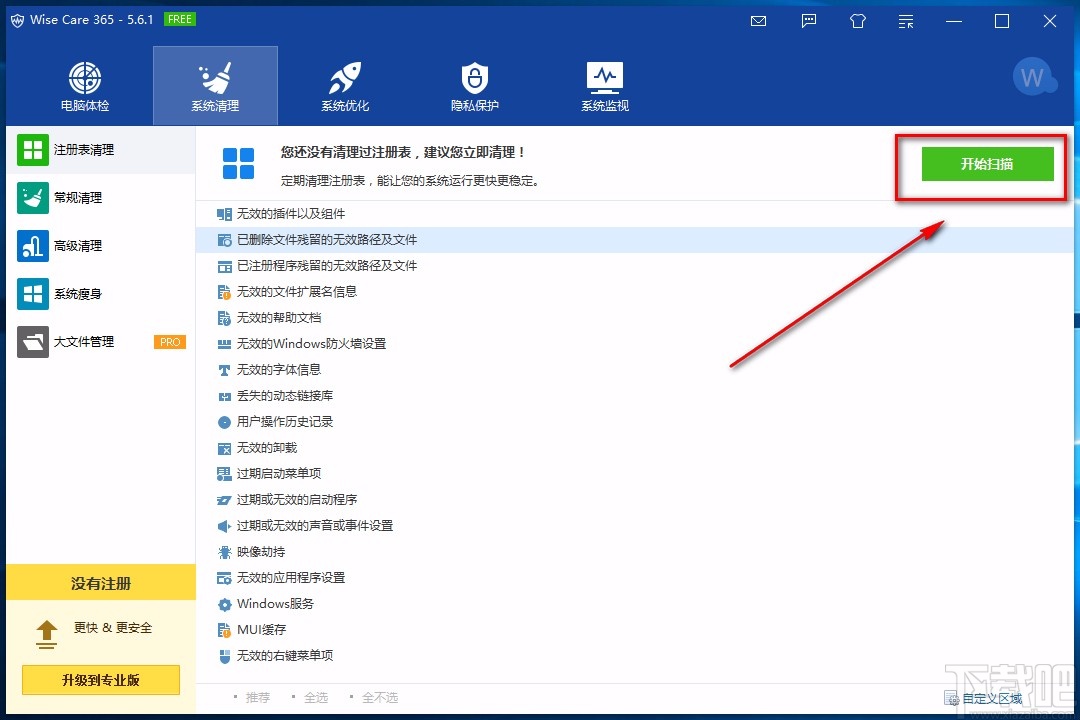Select the 无效的插件以及组件 text
The image size is (1080, 720).
(291, 214)
